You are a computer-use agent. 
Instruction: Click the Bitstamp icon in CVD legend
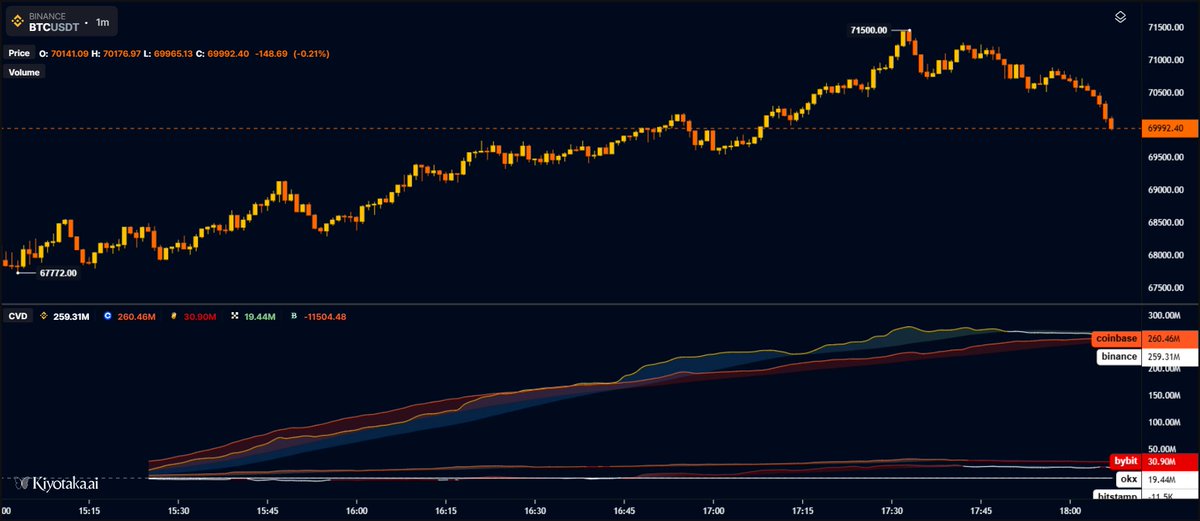293,316
